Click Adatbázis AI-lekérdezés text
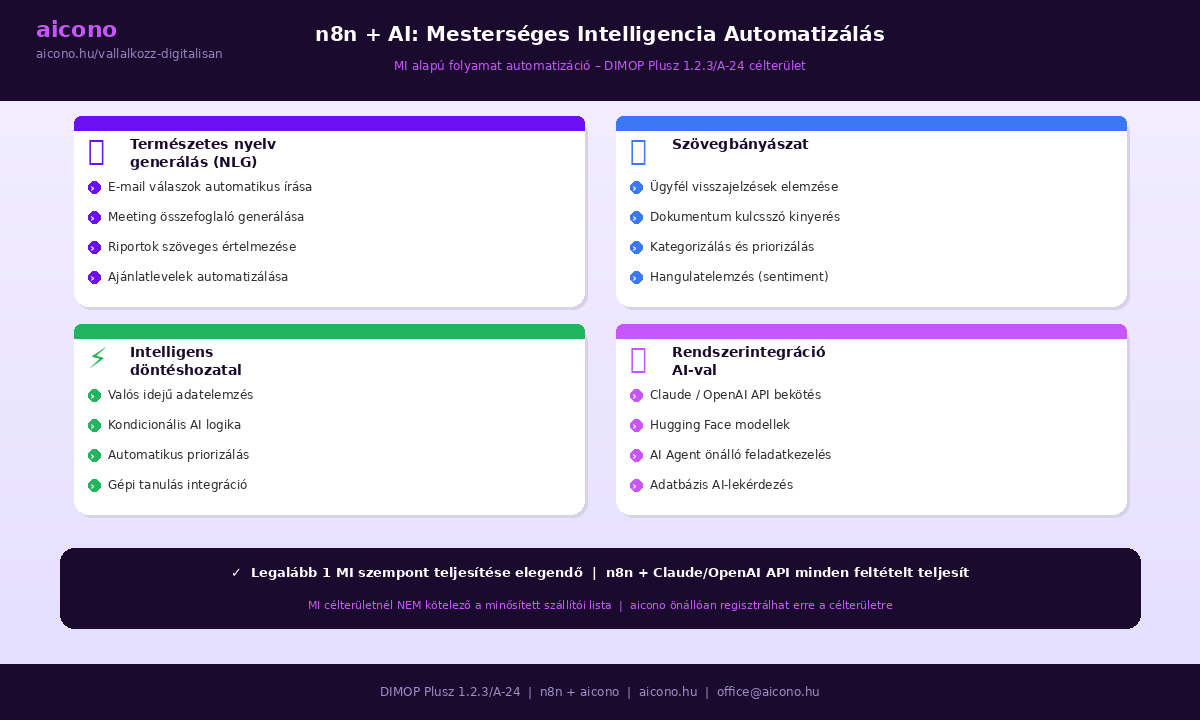 coord(721,485)
